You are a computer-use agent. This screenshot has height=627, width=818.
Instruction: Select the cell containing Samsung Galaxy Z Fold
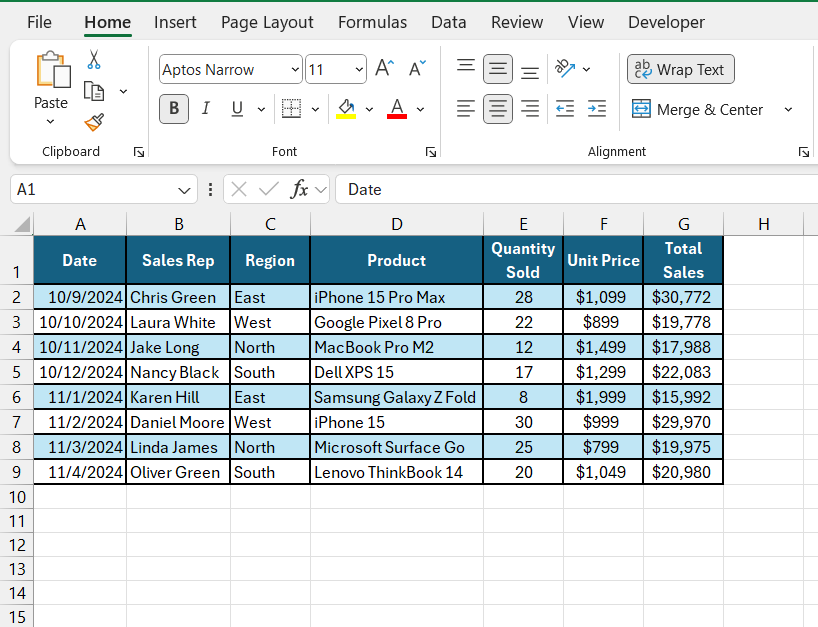[x=396, y=397]
